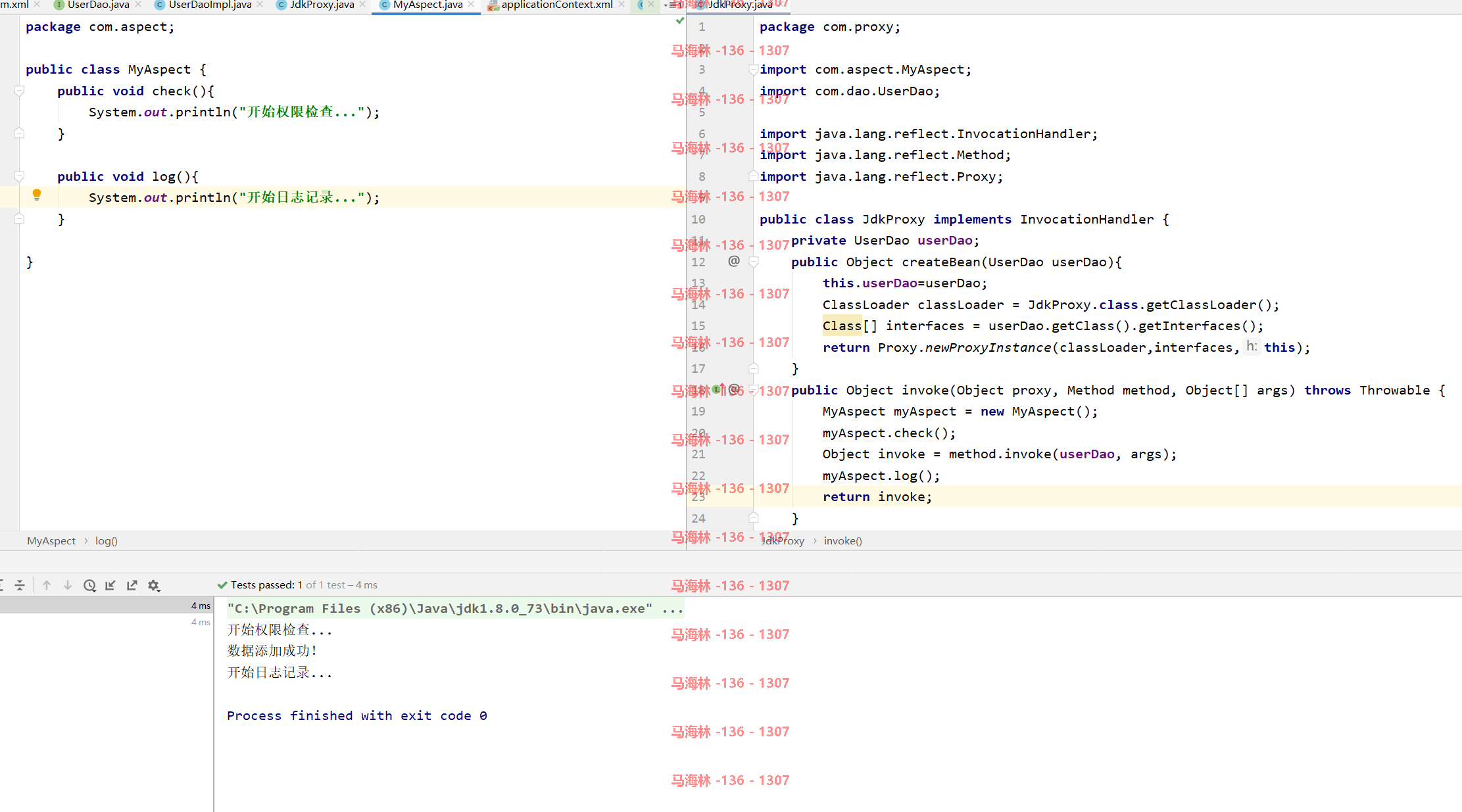The height and width of the screenshot is (812, 1462).
Task: Go to previous failed test arrow
Action: coord(47,585)
